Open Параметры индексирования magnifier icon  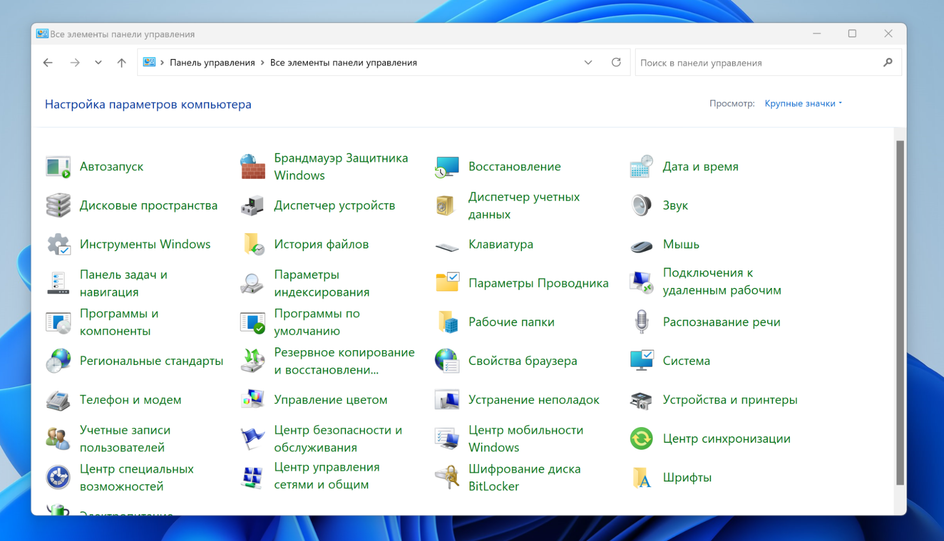252,283
